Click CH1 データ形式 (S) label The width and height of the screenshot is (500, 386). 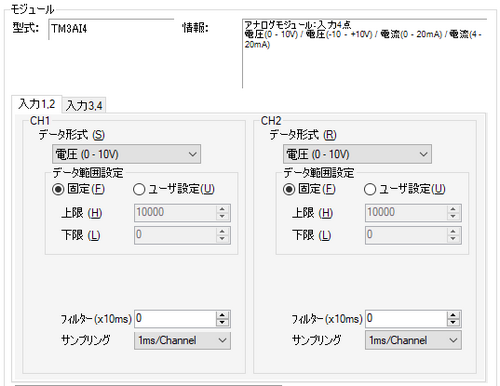(72, 135)
